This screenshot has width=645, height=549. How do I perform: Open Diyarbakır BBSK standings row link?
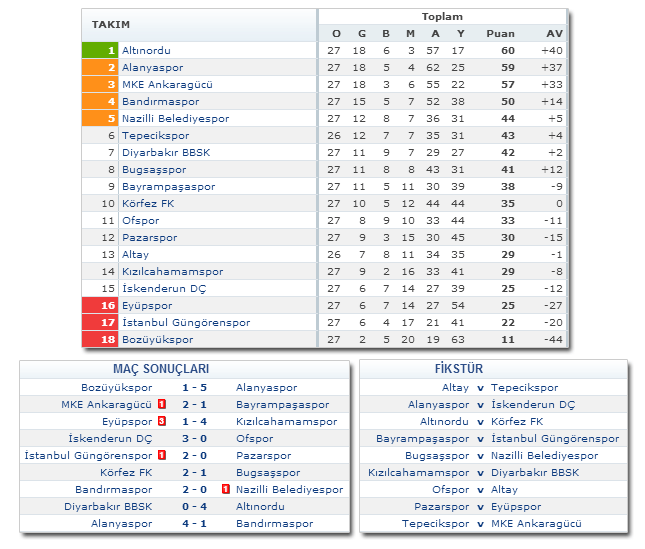pos(166,152)
